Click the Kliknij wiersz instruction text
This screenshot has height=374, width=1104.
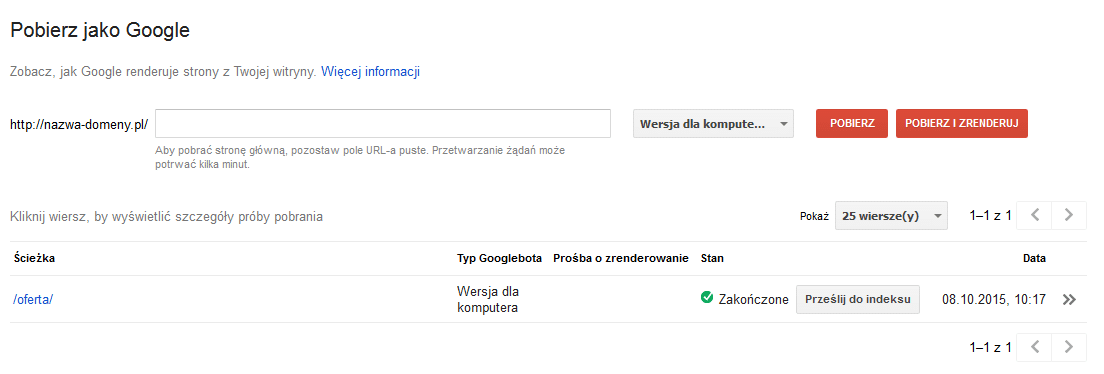point(167,216)
